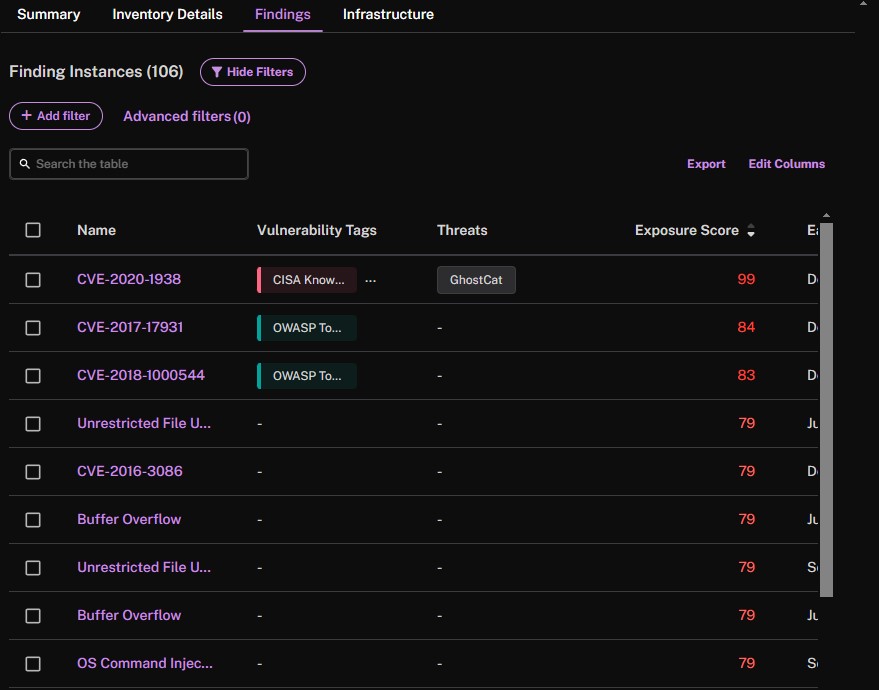Image resolution: width=879 pixels, height=690 pixels.
Task: Check the CVE-2020-1938 row checkbox
Action: (x=33, y=280)
